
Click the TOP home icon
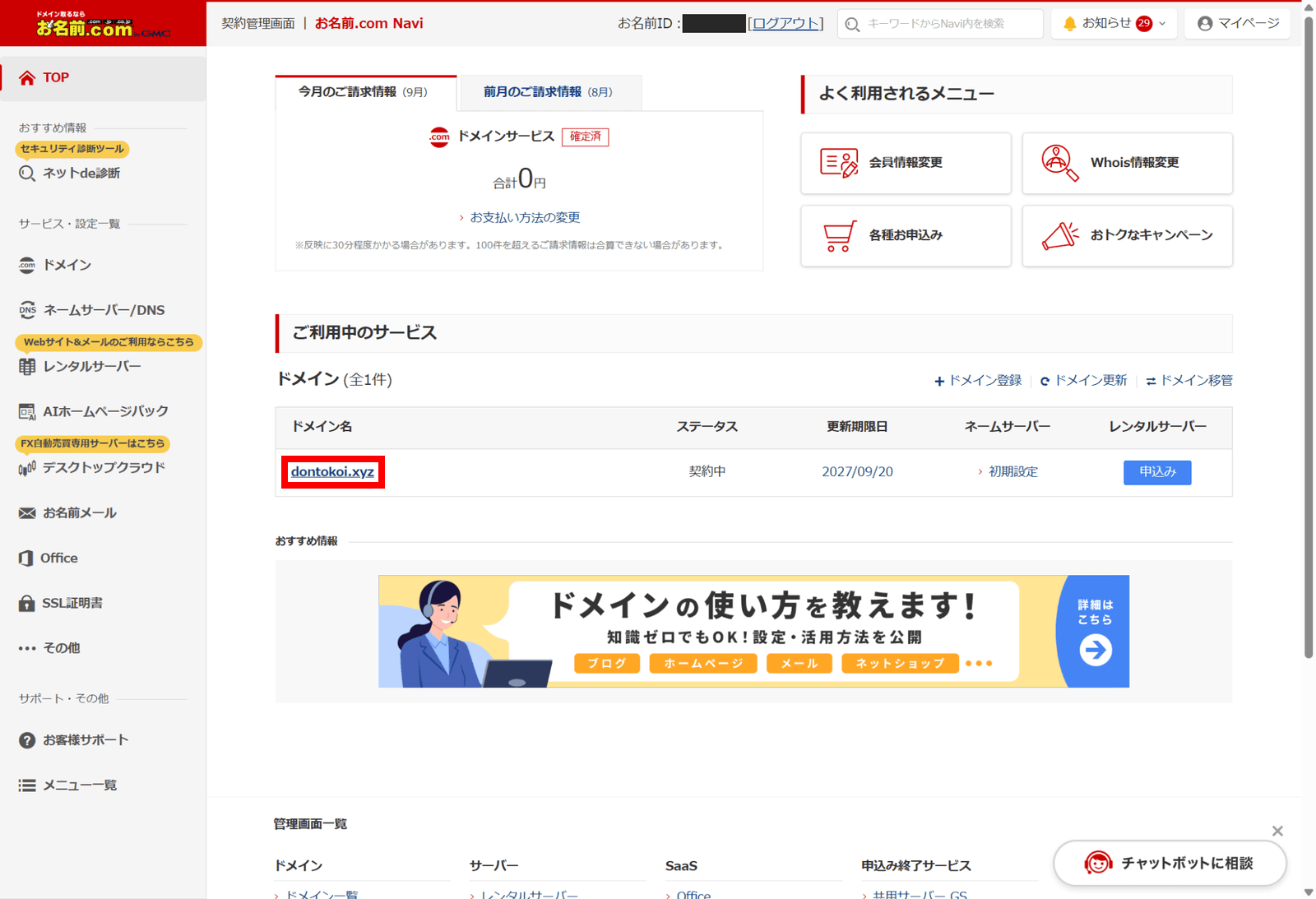27,77
